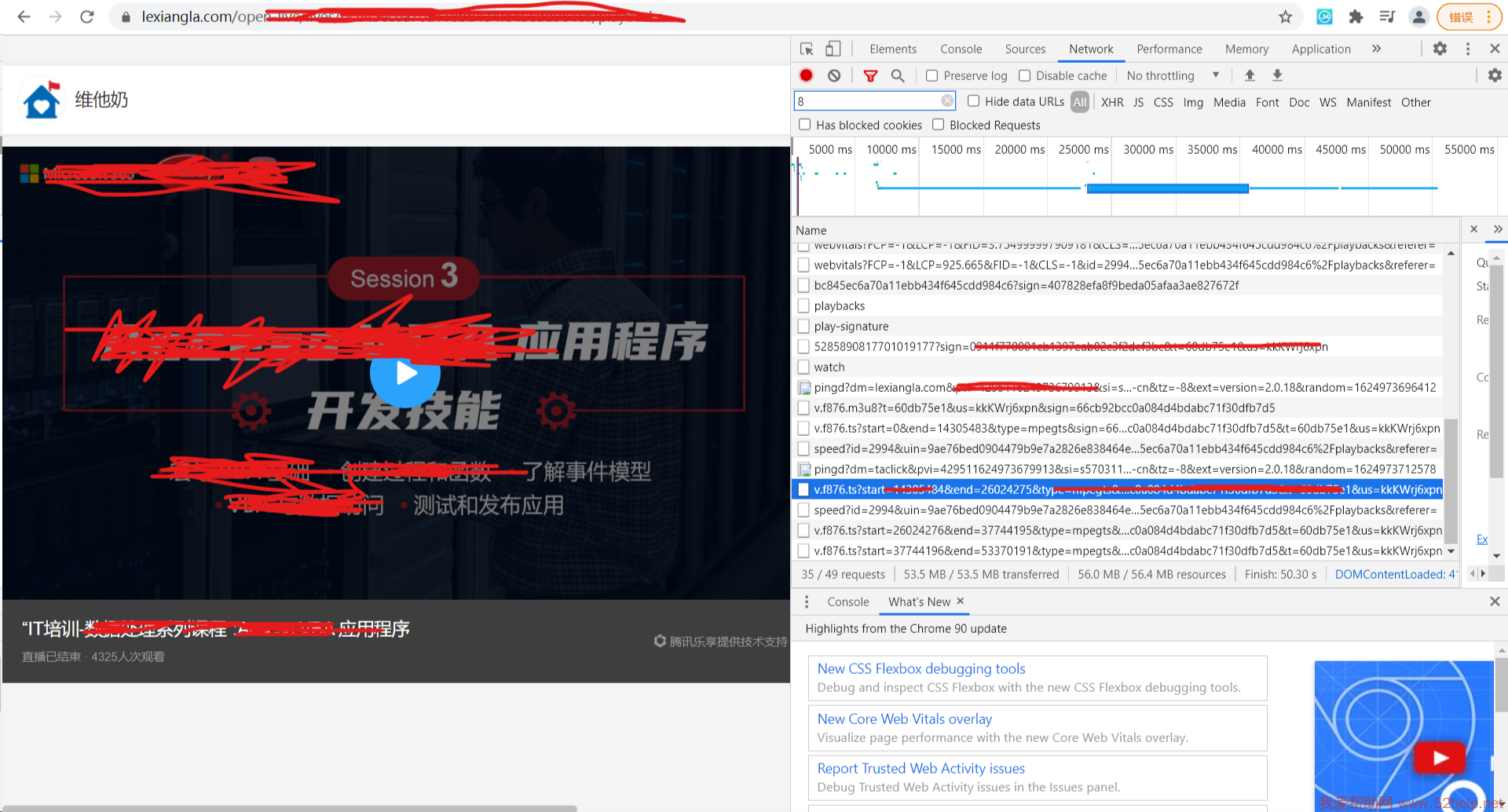Filter requests by XHR type
The image size is (1508, 812).
point(1111,102)
